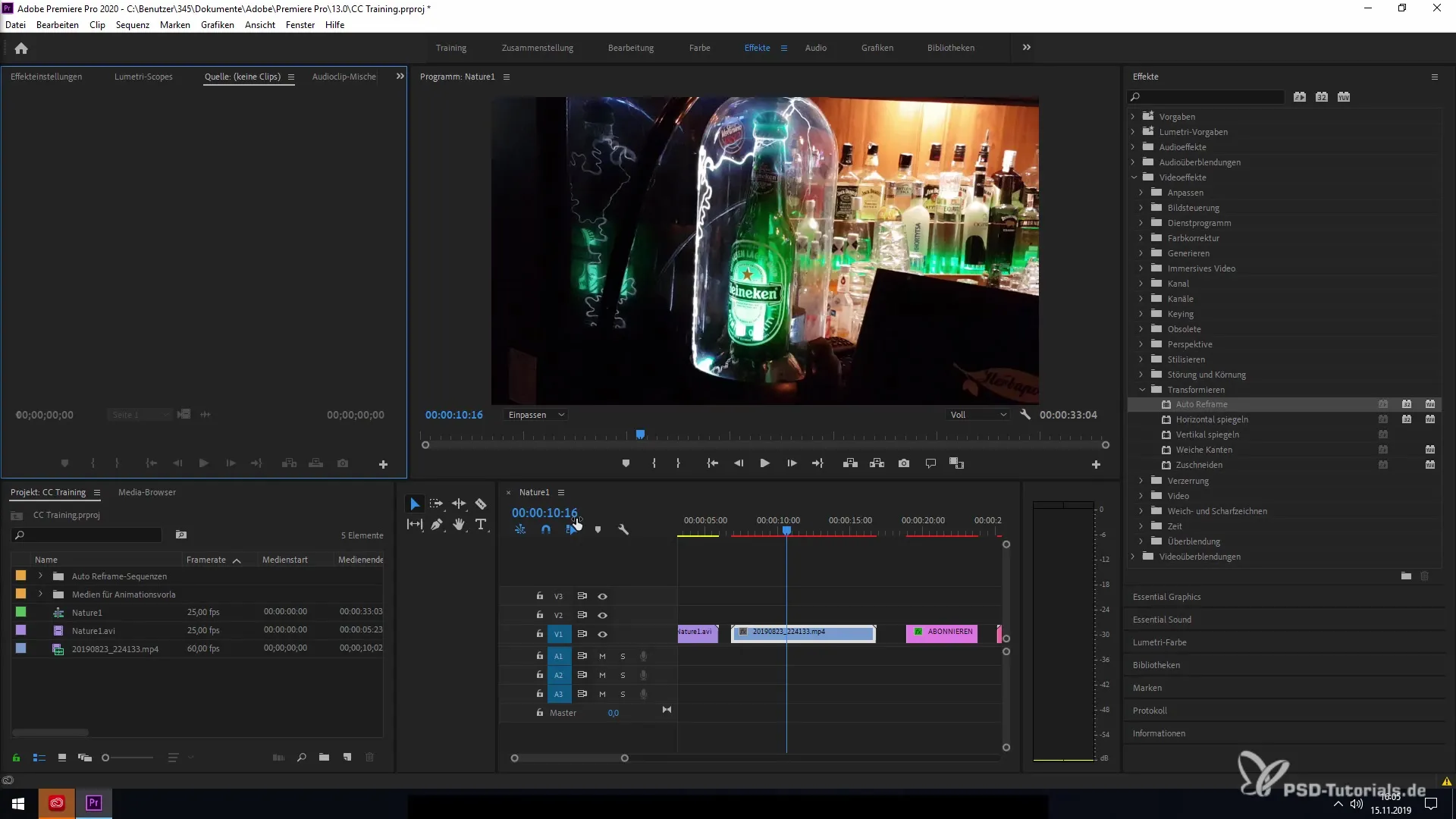
Task: Filter by YUV effects icon
Action: pyautogui.click(x=1344, y=97)
